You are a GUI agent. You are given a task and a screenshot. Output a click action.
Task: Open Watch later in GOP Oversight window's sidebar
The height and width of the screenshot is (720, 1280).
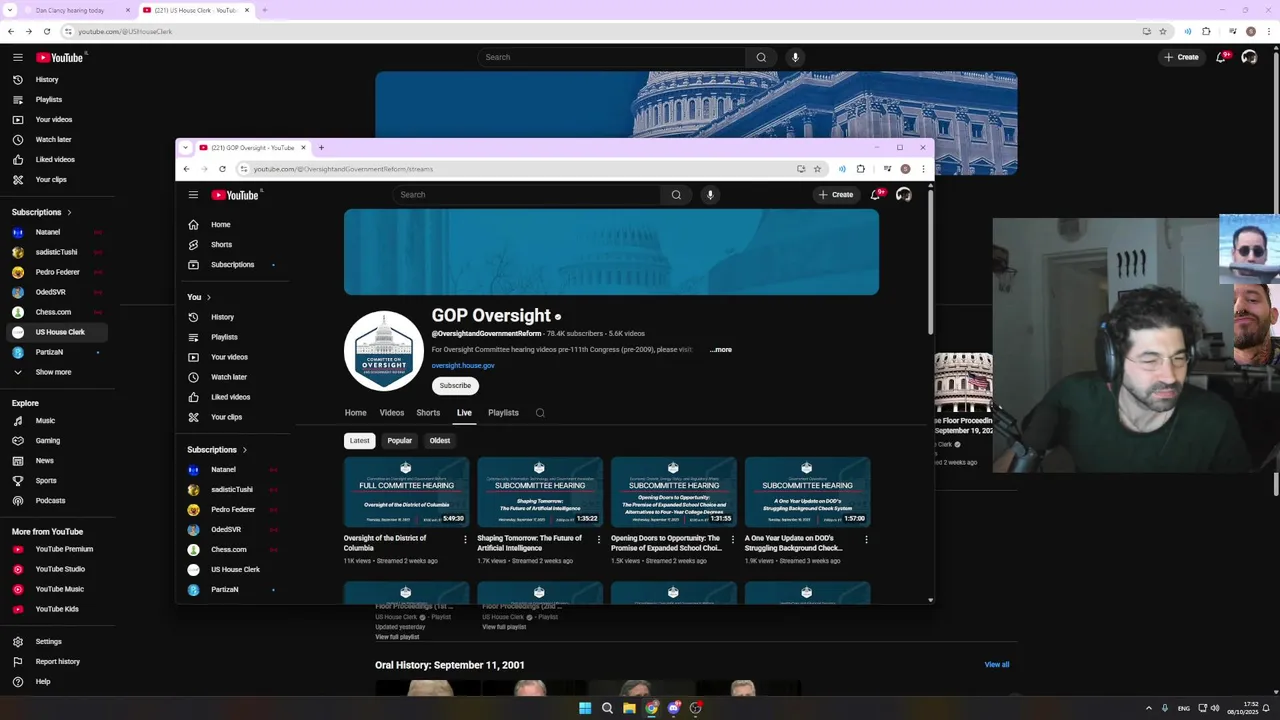click(229, 377)
